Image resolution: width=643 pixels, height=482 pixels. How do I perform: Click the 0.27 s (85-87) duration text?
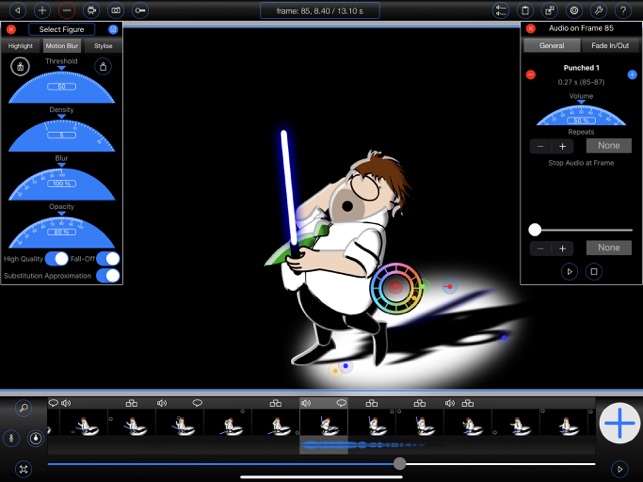(581, 82)
